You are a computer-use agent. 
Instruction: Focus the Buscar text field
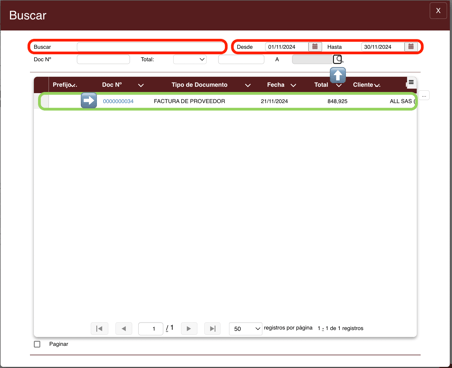tap(151, 47)
